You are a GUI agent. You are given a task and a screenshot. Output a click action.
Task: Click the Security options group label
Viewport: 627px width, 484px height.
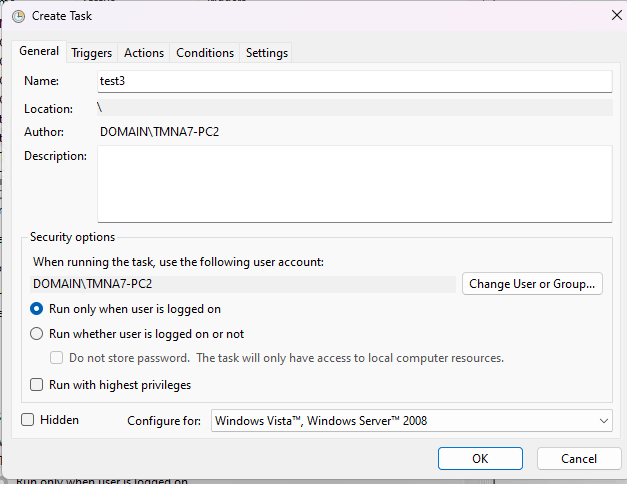pyautogui.click(x=72, y=237)
